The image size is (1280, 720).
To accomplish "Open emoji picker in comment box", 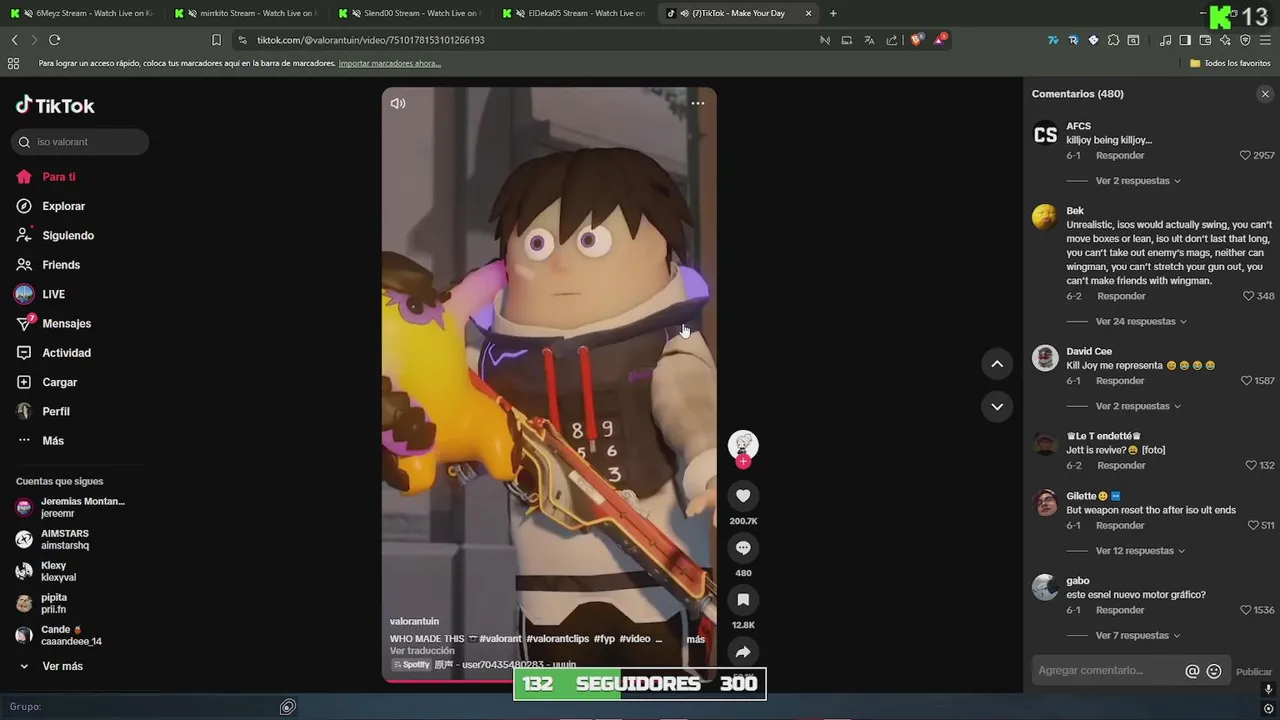I will [x=1214, y=671].
